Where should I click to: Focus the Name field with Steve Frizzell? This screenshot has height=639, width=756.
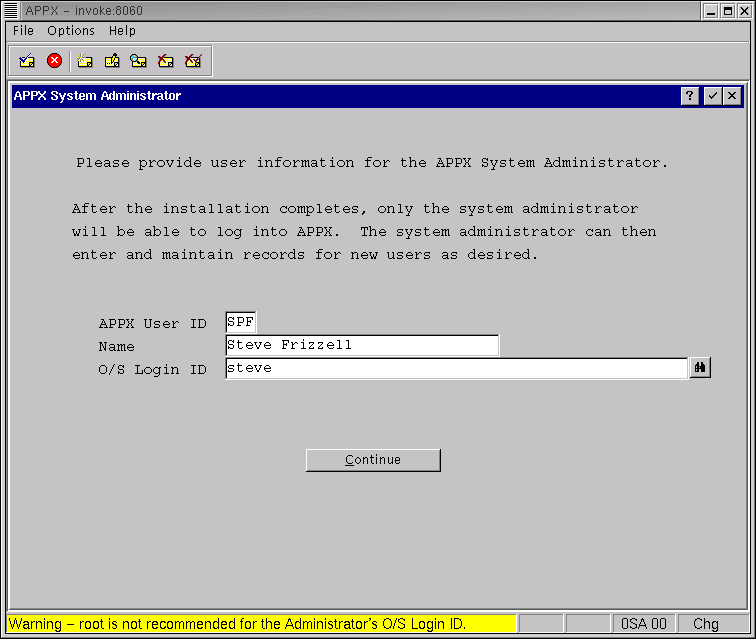[362, 345]
